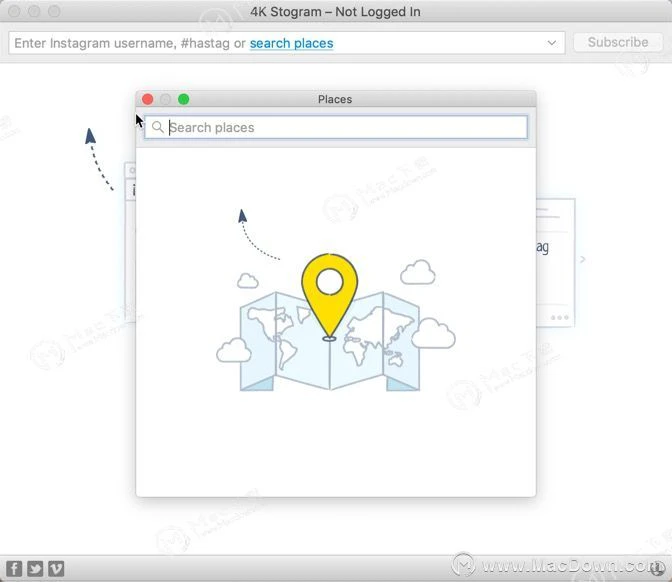Maximize the Places window with green button
Screen dimensions: 672x582
click(x=183, y=99)
